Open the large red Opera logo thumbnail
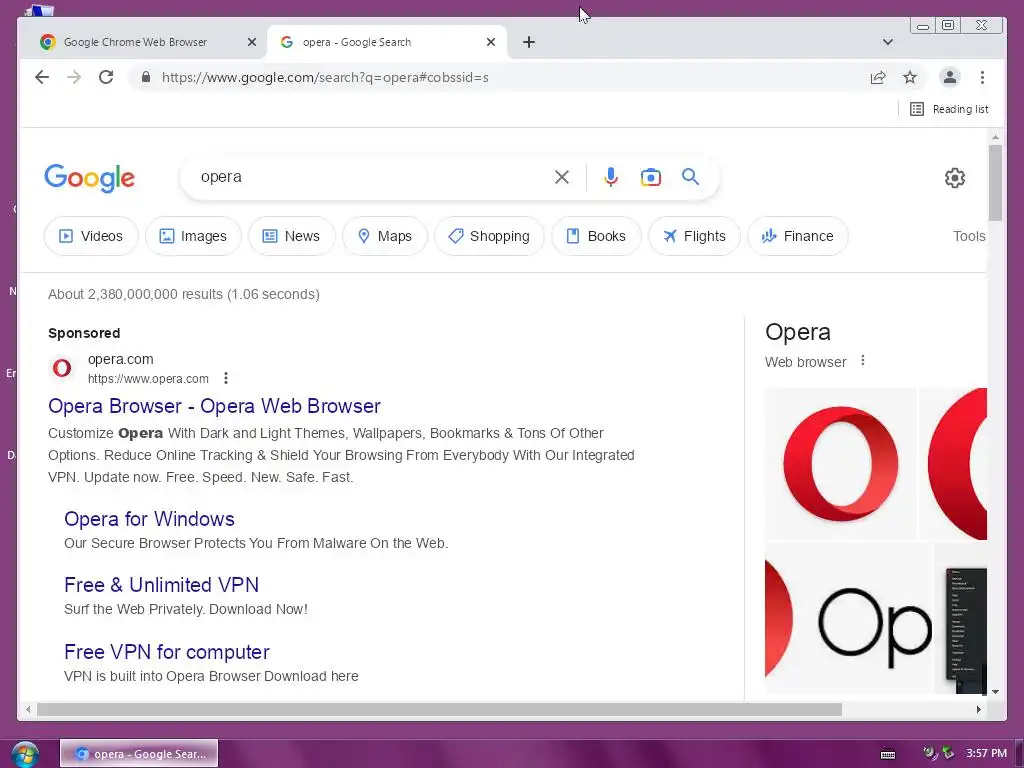The height and width of the screenshot is (768, 1024). coord(840,464)
